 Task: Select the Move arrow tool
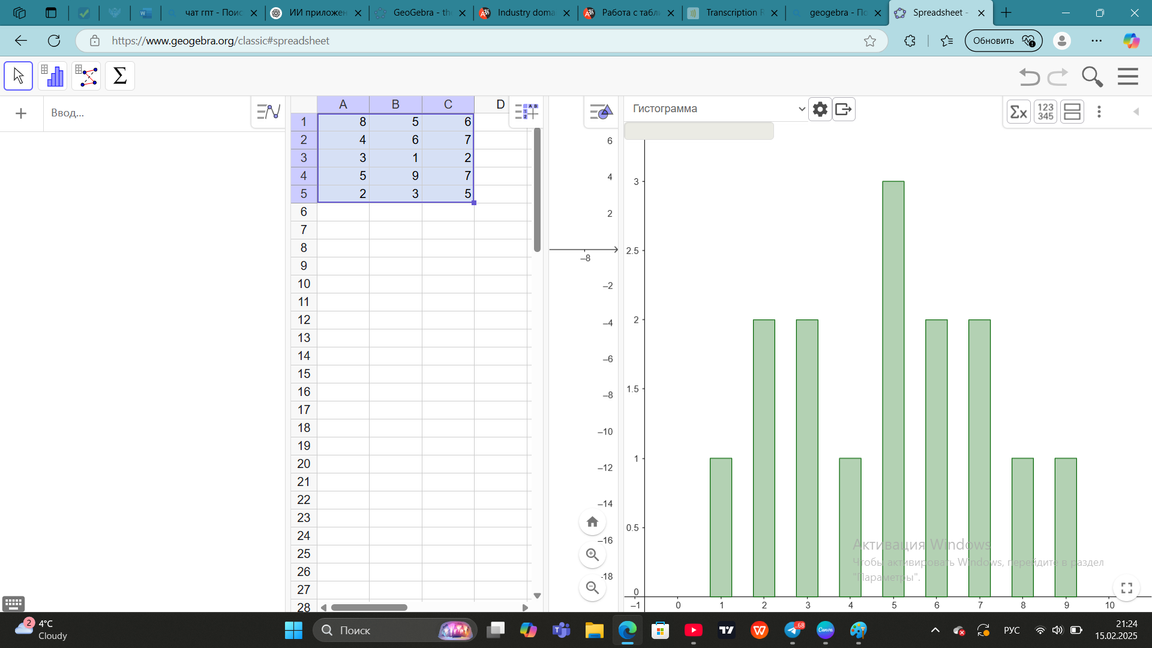18,76
